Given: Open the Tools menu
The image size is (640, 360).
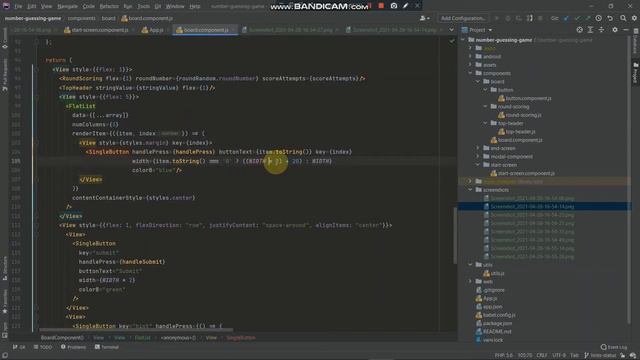Looking at the screenshot, I should [143, 7].
